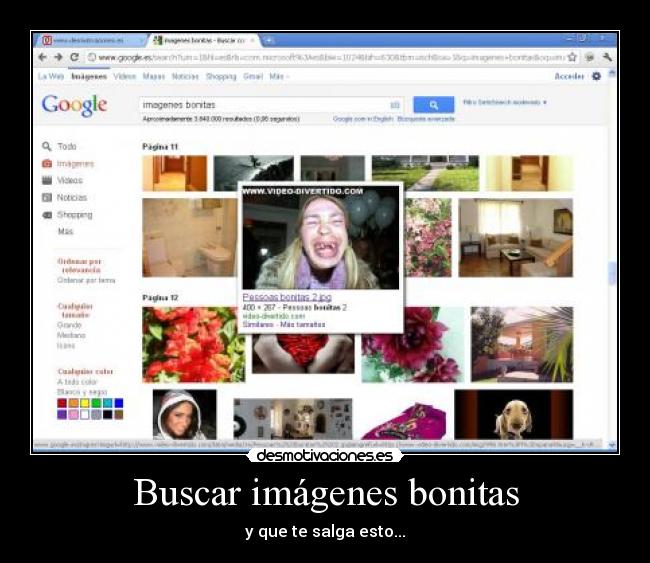The height and width of the screenshot is (563, 650).
Task: Reload the page with the refresh icon
Action: (74, 57)
